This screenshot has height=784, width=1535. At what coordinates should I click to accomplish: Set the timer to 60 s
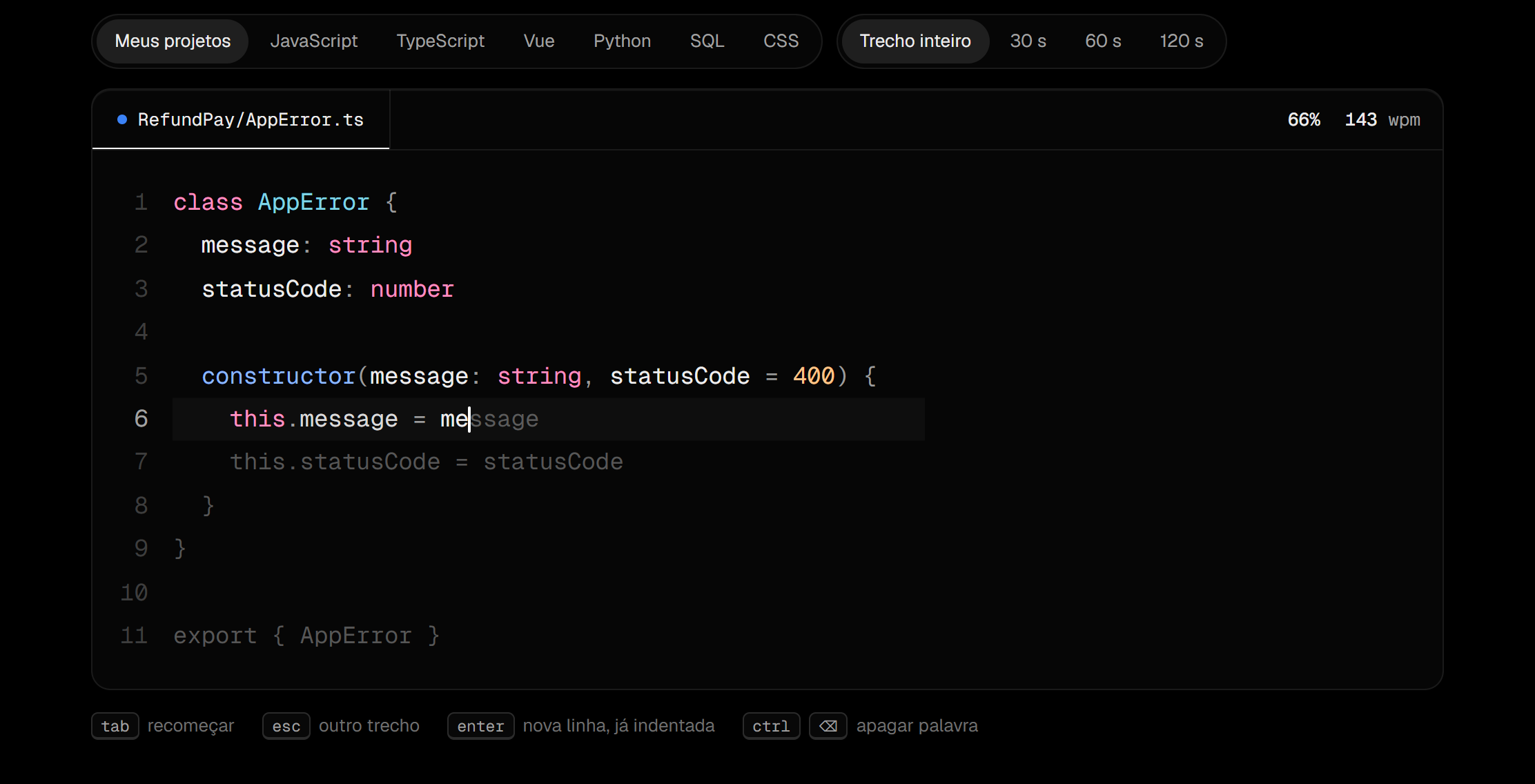tap(1103, 41)
